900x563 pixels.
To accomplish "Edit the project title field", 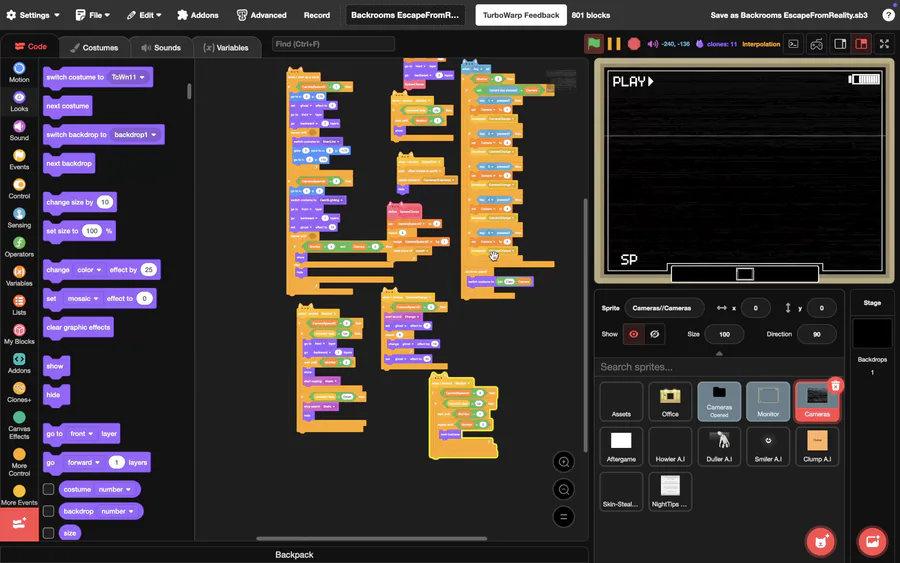I will pyautogui.click(x=405, y=15).
